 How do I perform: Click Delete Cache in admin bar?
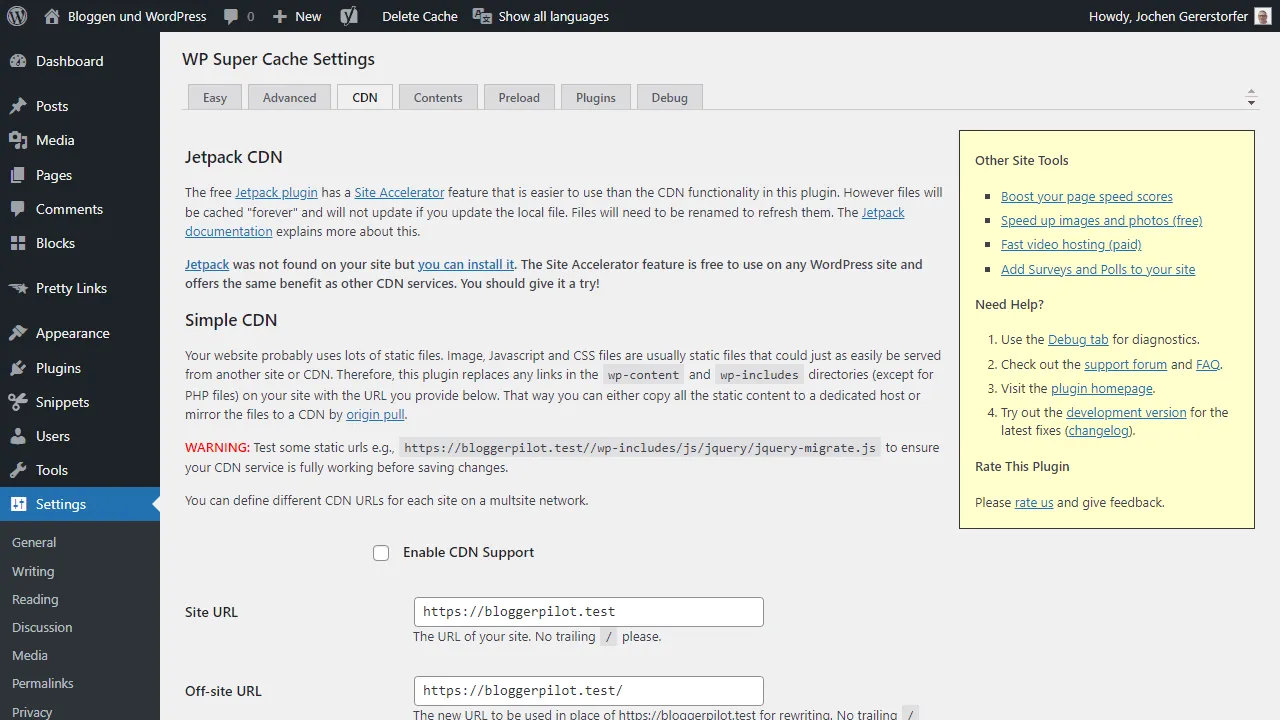420,16
